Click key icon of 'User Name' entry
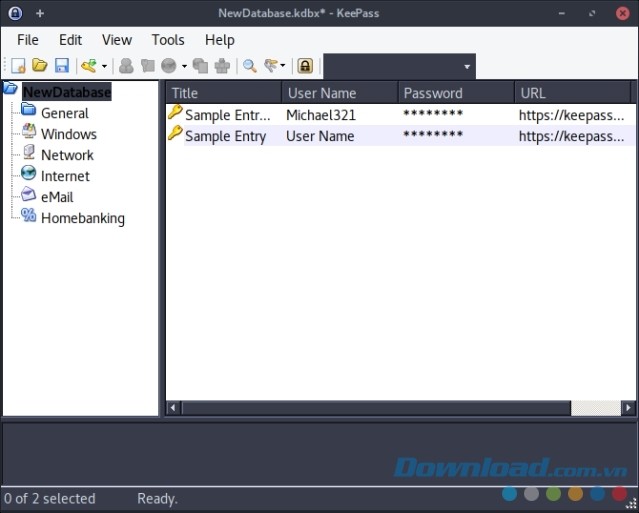Image resolution: width=639 pixels, height=513 pixels. coord(175,133)
